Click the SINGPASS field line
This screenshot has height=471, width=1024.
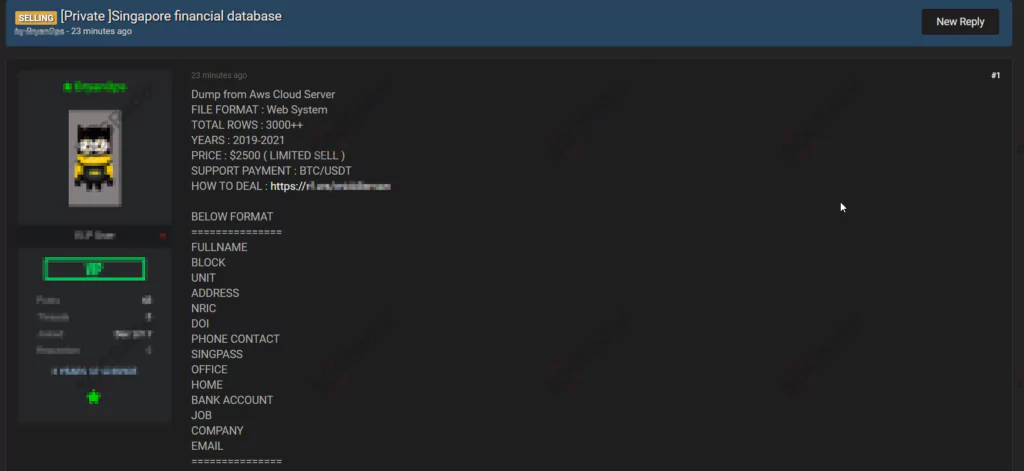[217, 354]
